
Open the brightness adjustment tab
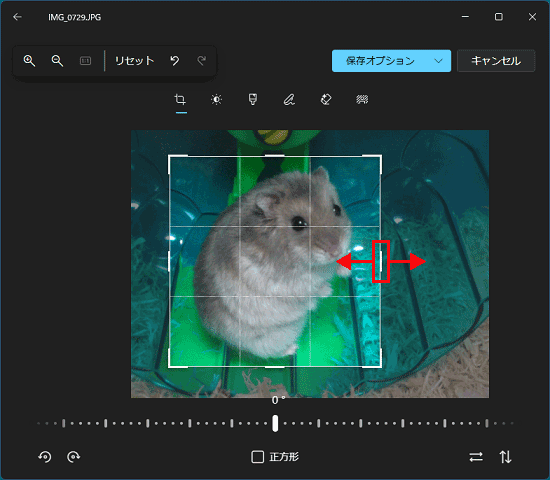tap(216, 100)
